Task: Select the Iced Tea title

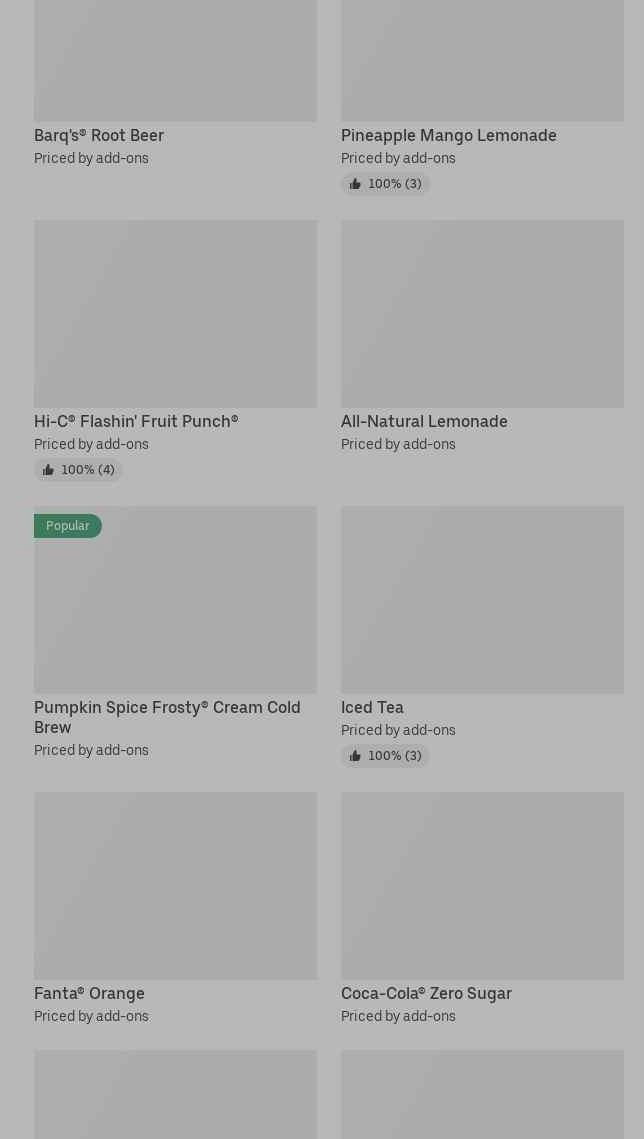Action: (x=372, y=707)
